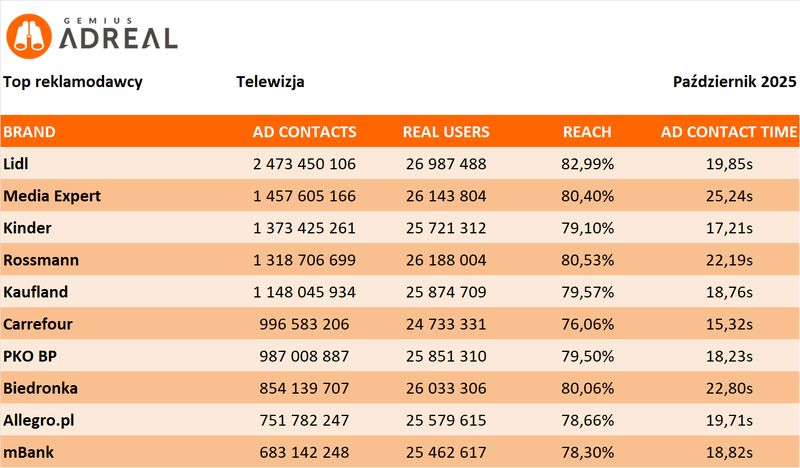Click the BRAND column header
Image resolution: width=800 pixels, height=468 pixels.
click(x=30, y=131)
